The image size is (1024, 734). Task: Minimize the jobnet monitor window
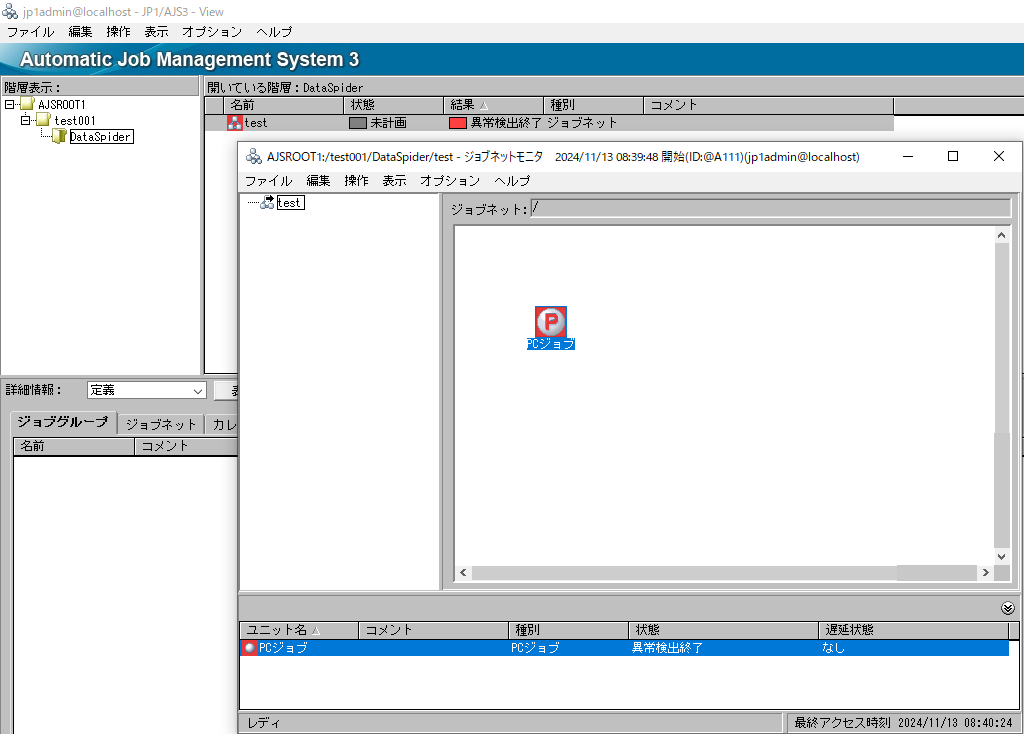(x=908, y=157)
